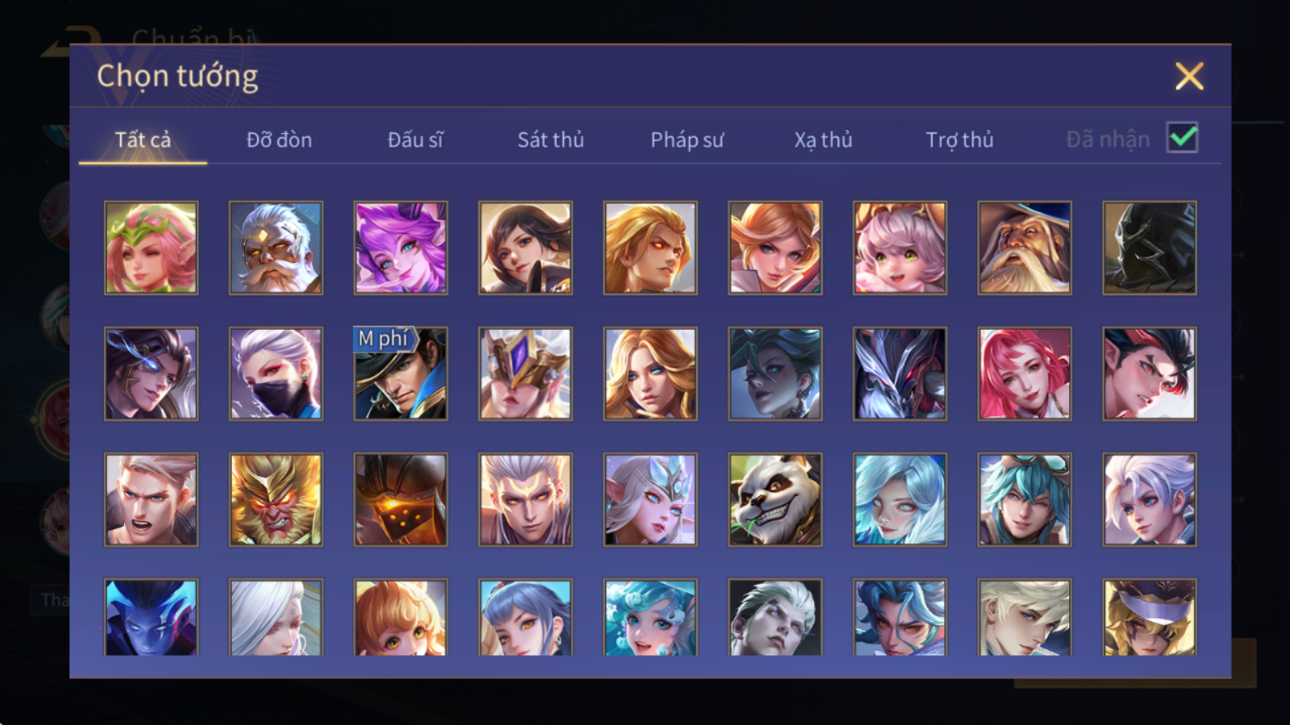Pick the hero marked 'M phí'
1290x725 pixels.
pos(400,374)
